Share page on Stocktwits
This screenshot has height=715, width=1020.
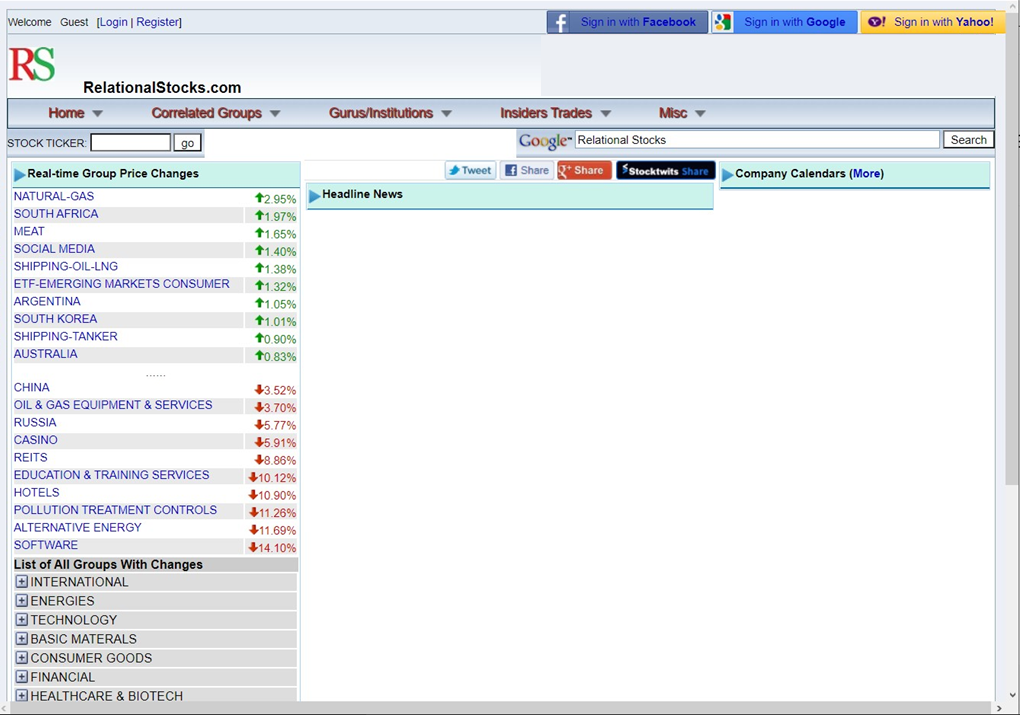tap(665, 170)
